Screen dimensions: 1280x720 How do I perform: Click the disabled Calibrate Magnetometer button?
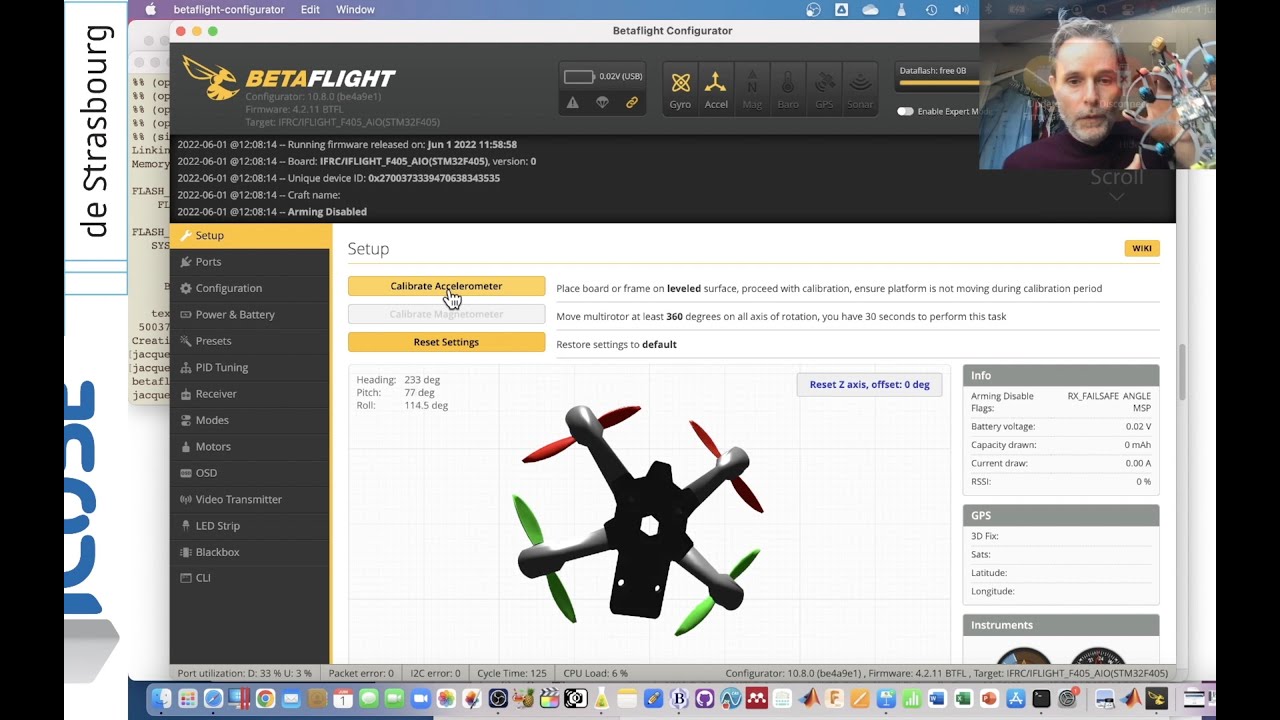[x=446, y=314]
